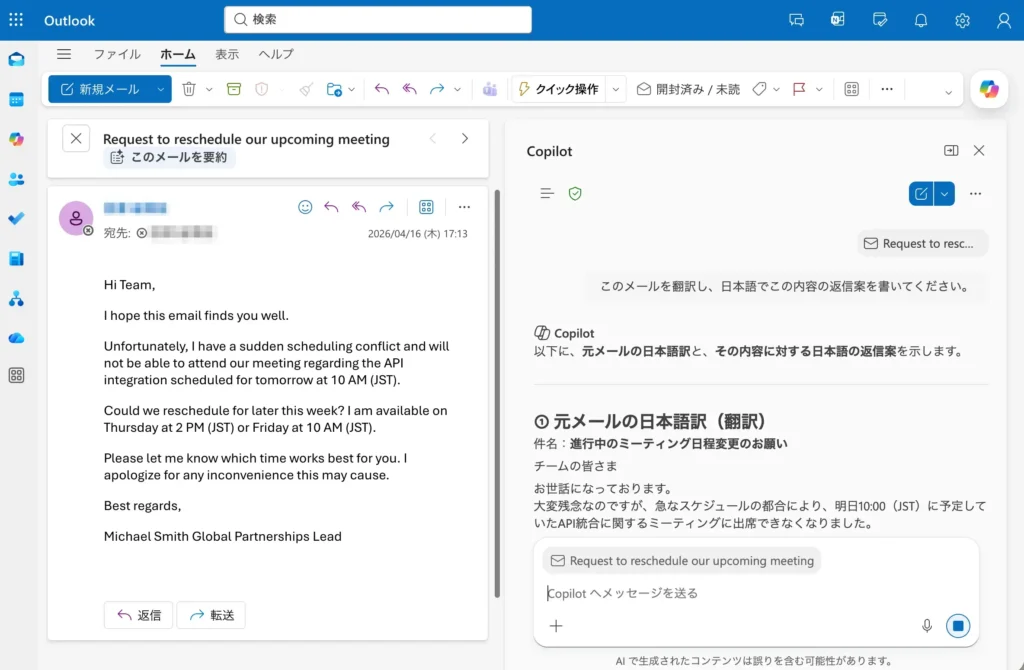Screen dimensions: 1024x670
Task: Click the sweep broom icon
Action: point(306,89)
